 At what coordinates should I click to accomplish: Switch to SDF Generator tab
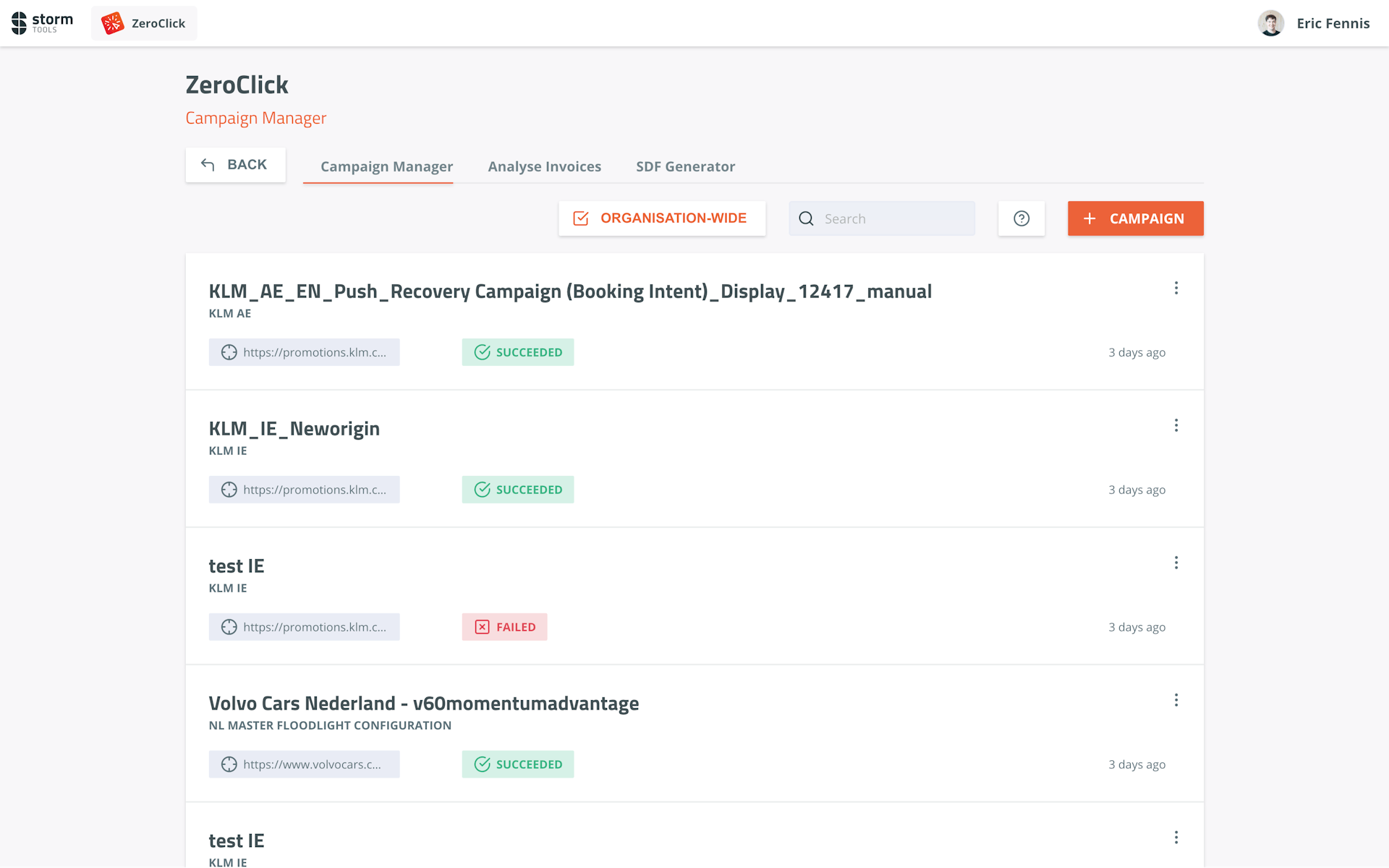(685, 166)
